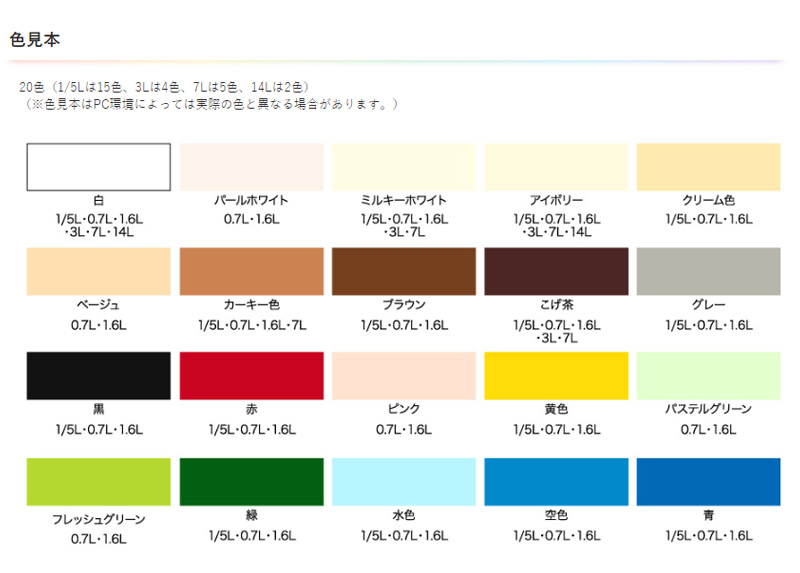Select the black (黒) color swatch
The width and height of the screenshot is (800, 573).
click(98, 376)
